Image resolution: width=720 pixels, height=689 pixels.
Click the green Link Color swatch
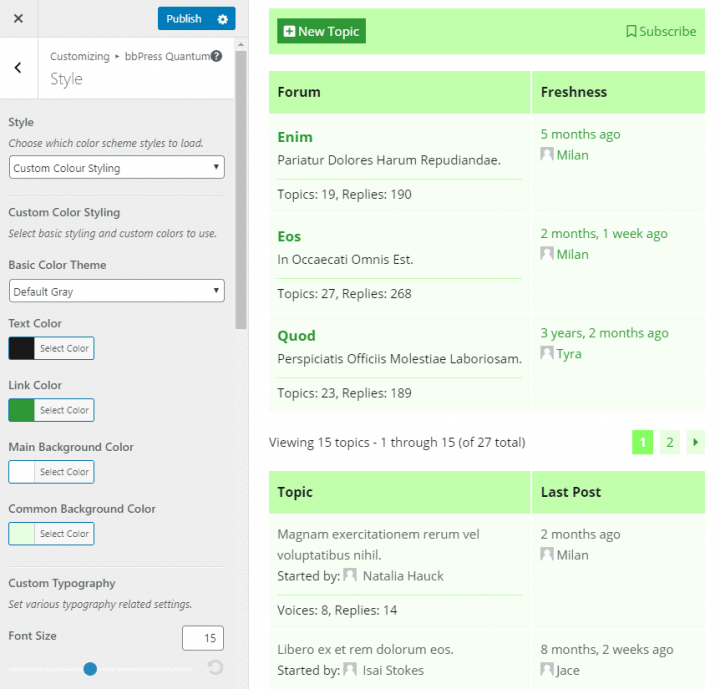(22, 410)
